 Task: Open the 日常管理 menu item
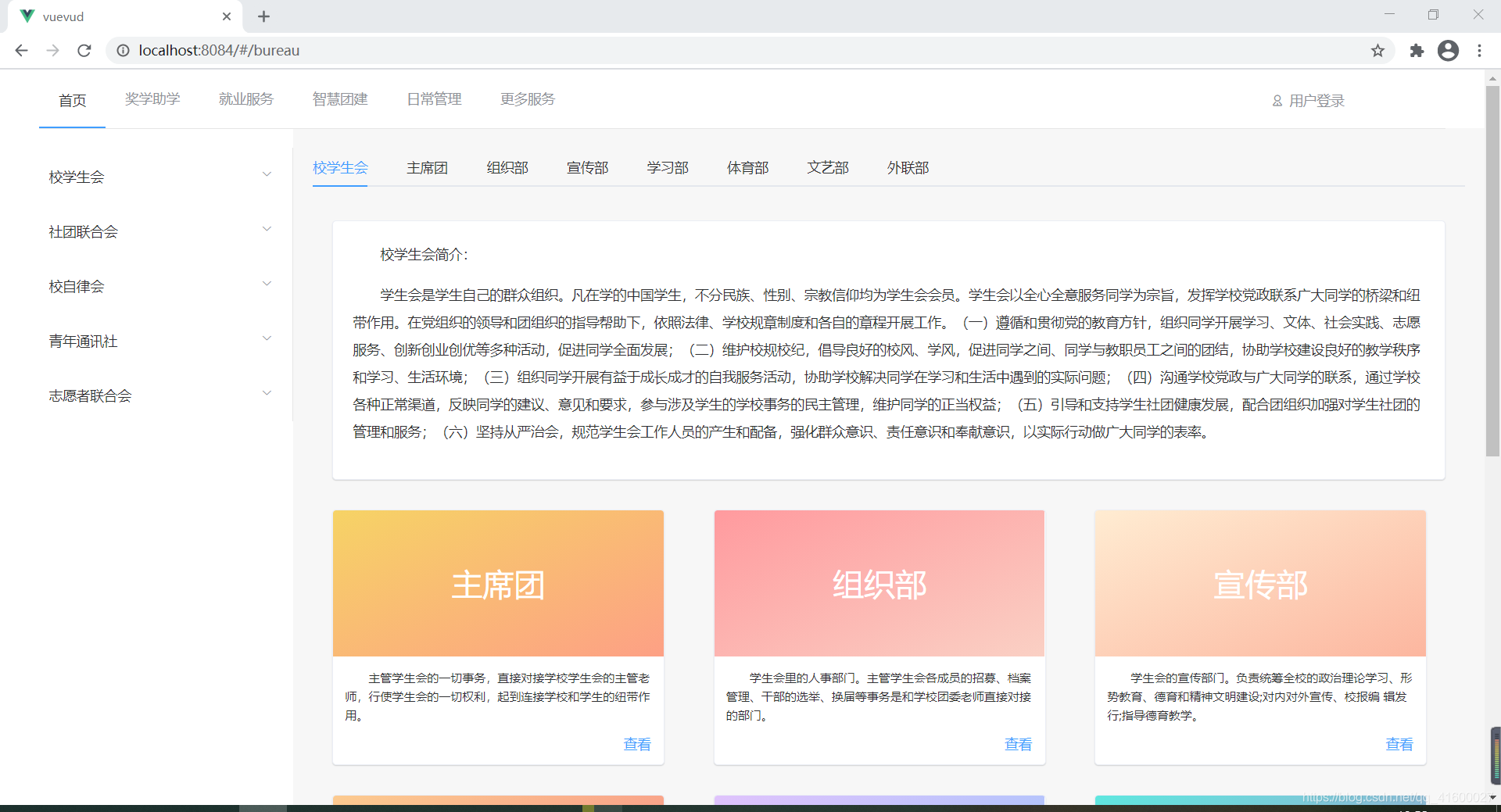pyautogui.click(x=434, y=99)
